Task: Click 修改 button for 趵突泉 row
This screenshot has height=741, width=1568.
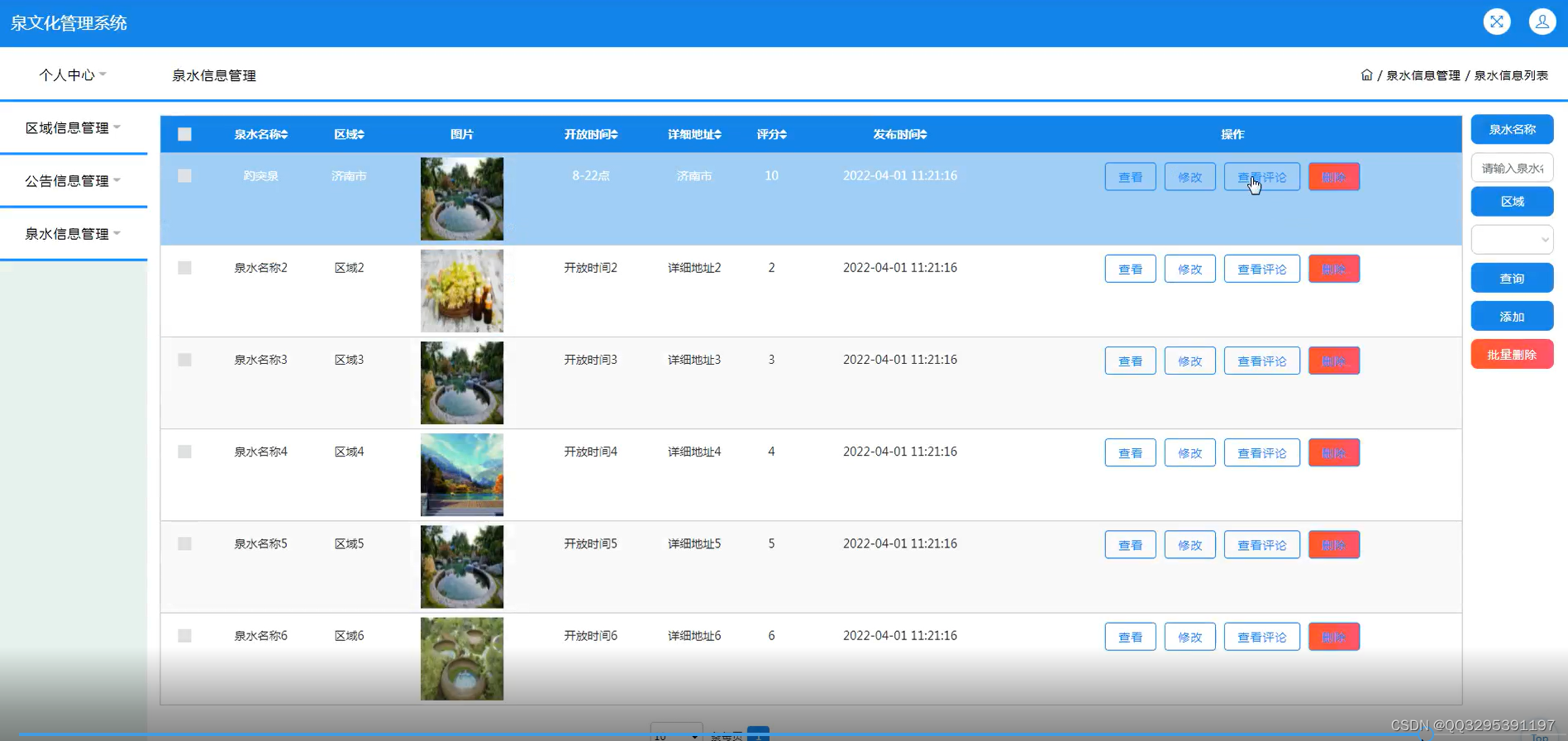Action: [x=1189, y=177]
